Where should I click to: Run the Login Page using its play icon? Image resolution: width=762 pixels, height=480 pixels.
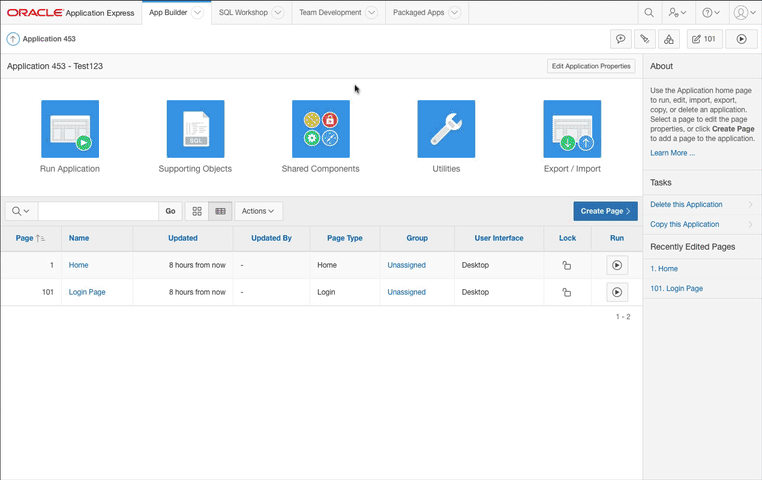617,292
